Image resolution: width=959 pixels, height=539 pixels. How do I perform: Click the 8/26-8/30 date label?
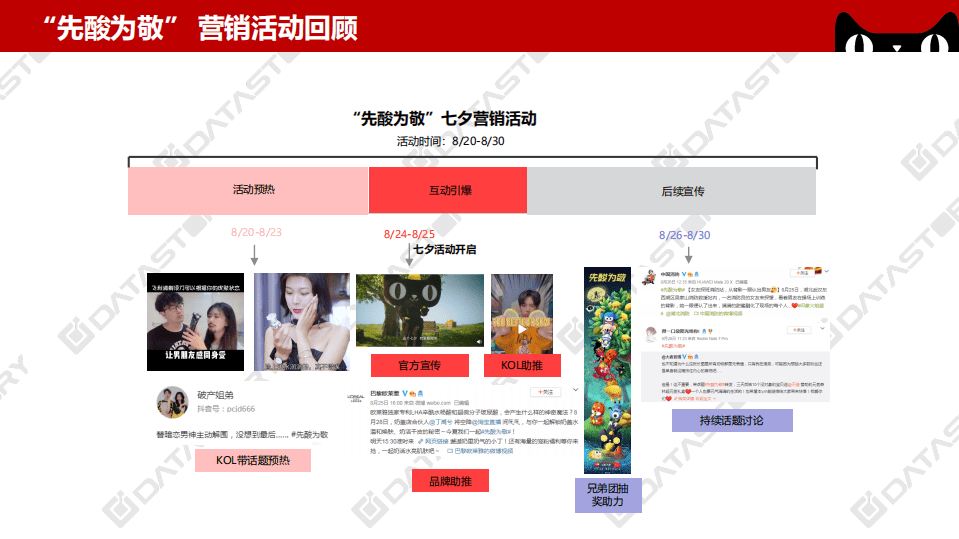click(684, 235)
